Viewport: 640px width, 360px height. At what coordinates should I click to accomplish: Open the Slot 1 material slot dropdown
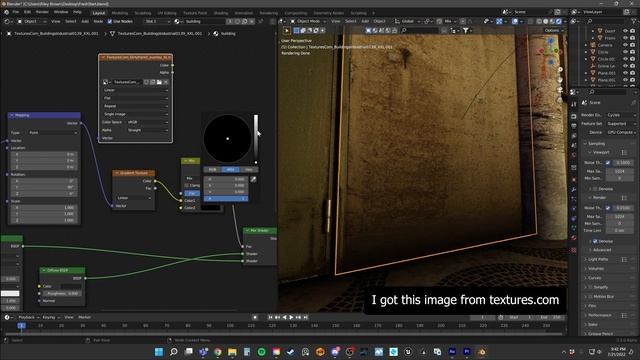tap(157, 21)
